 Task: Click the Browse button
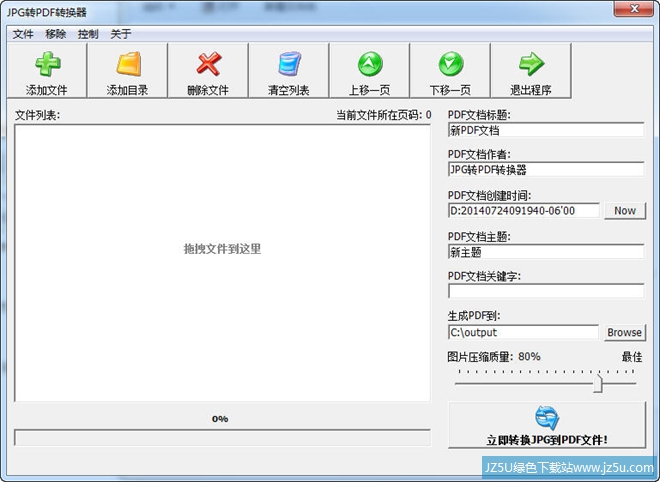coord(625,332)
